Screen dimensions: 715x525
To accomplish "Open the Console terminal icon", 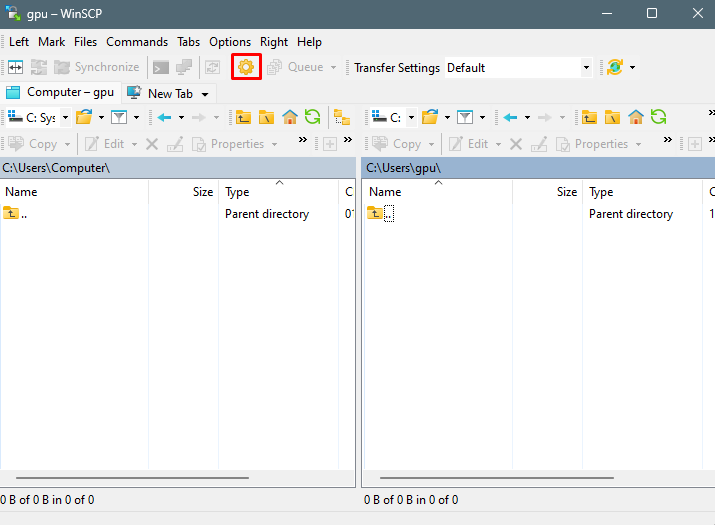I will coord(161,68).
